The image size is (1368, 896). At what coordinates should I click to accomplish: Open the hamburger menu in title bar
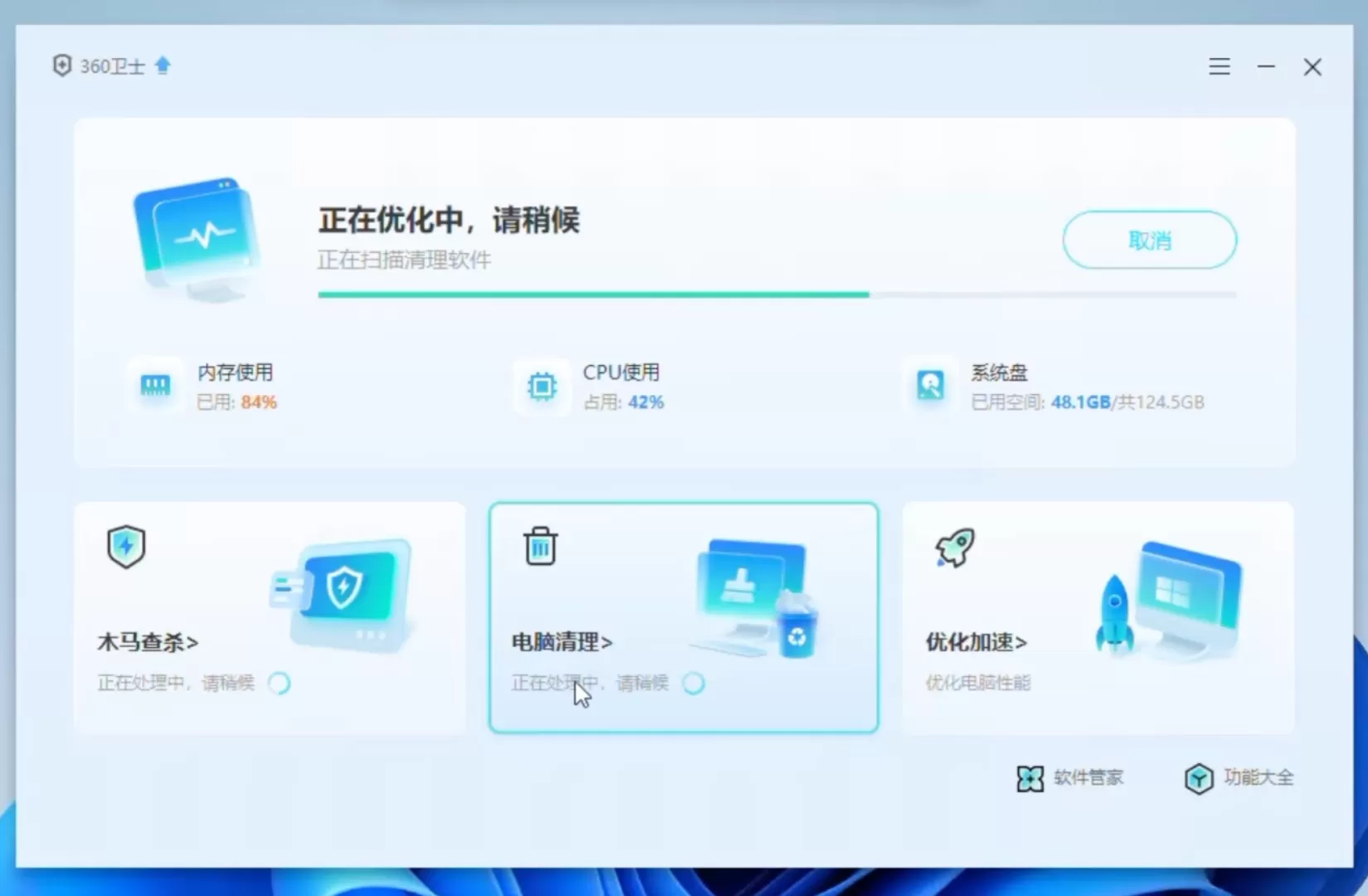1219,66
